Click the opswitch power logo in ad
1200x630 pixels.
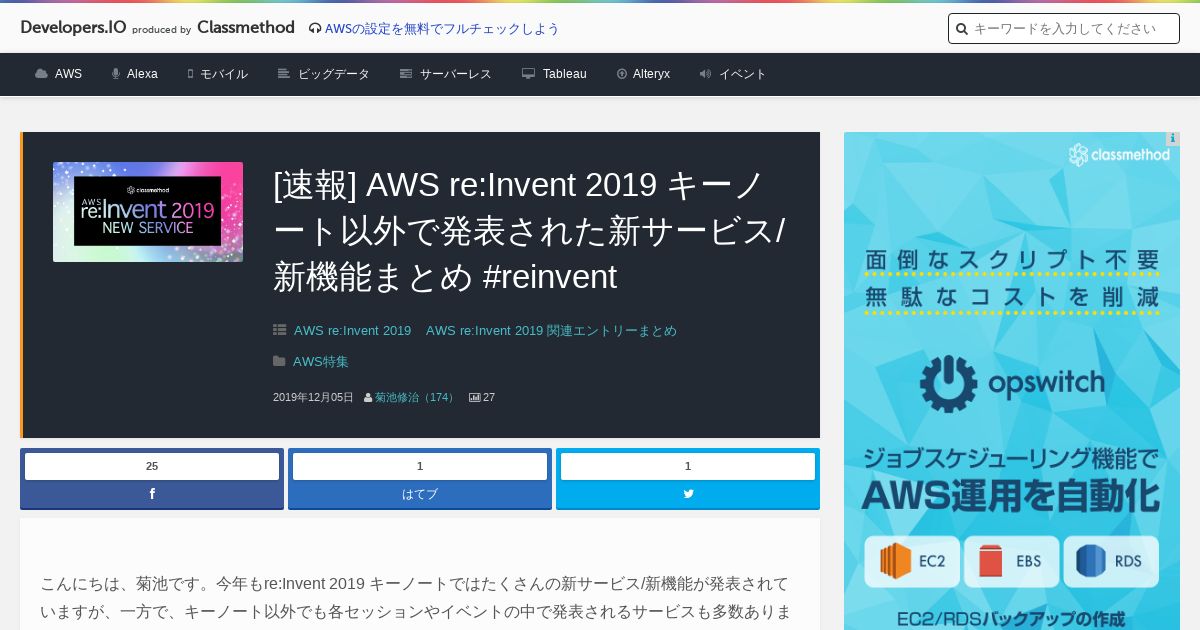[x=947, y=384]
